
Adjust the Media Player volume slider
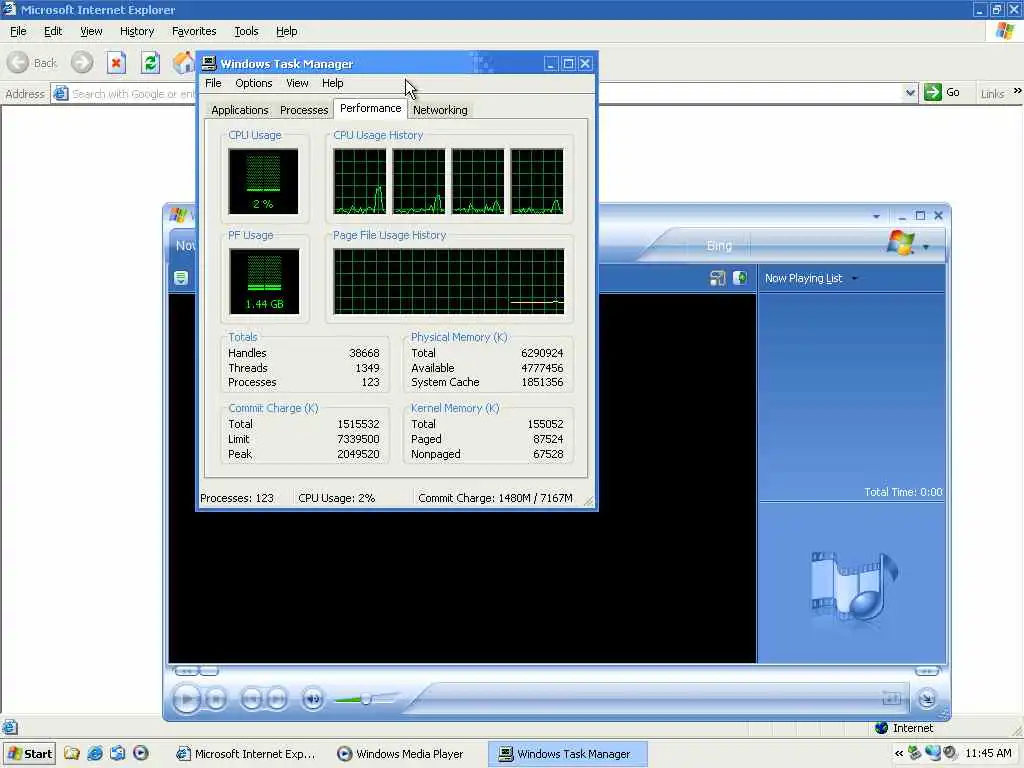coord(365,699)
